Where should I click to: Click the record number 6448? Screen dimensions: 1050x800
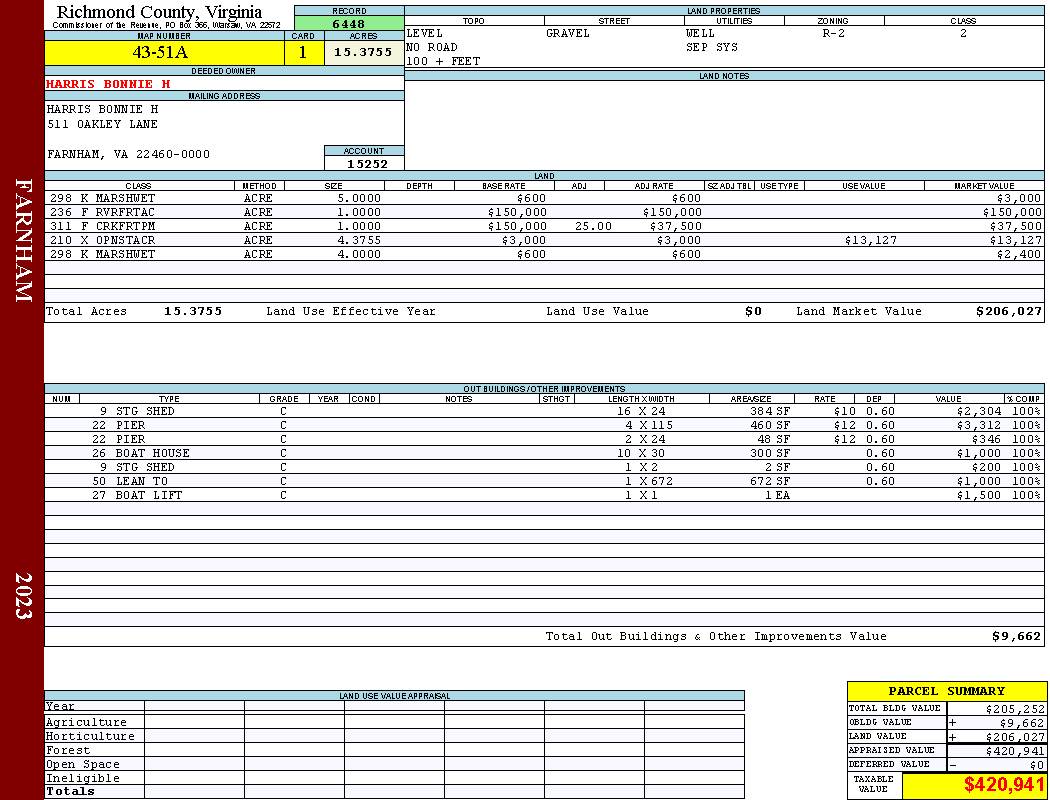coord(349,24)
